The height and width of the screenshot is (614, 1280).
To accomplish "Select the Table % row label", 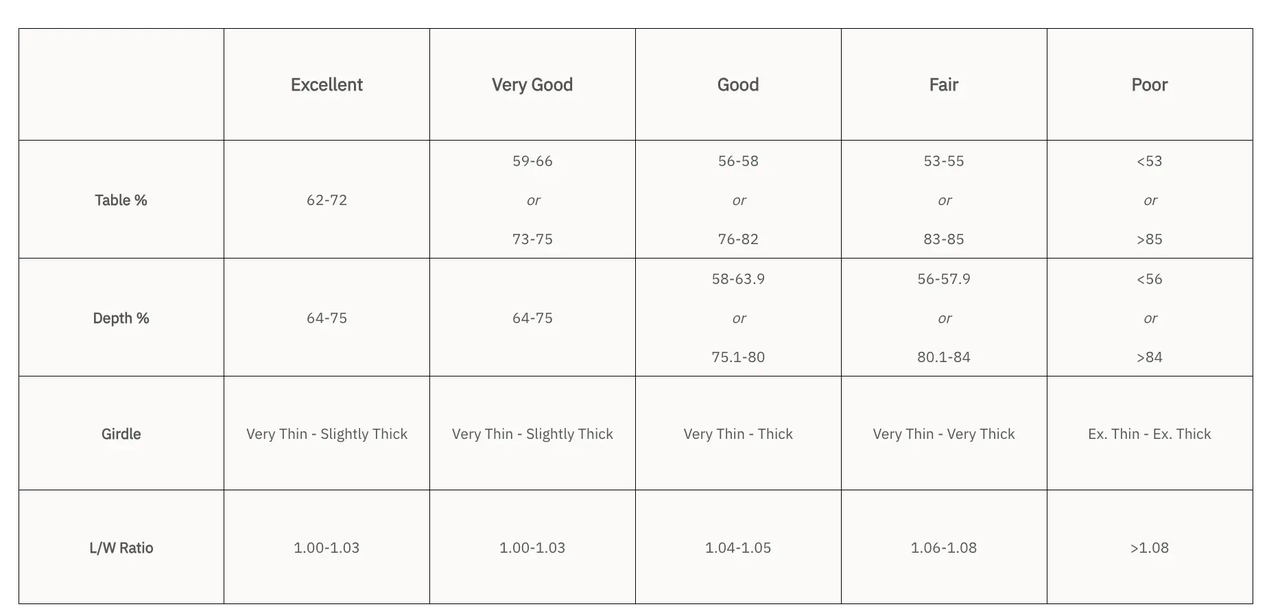I will [121, 200].
